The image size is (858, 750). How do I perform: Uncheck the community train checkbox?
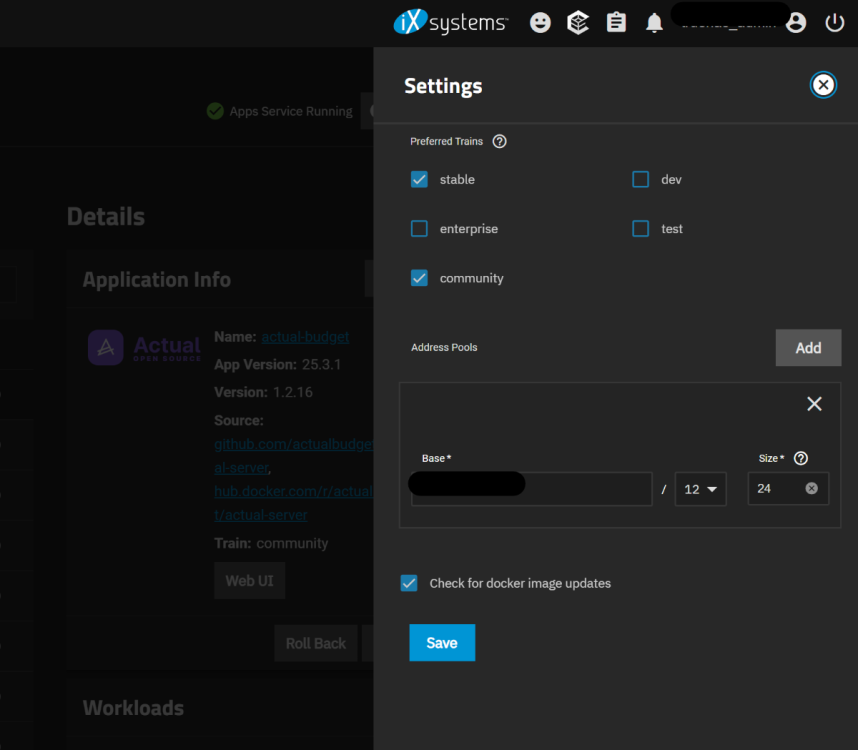tap(419, 278)
